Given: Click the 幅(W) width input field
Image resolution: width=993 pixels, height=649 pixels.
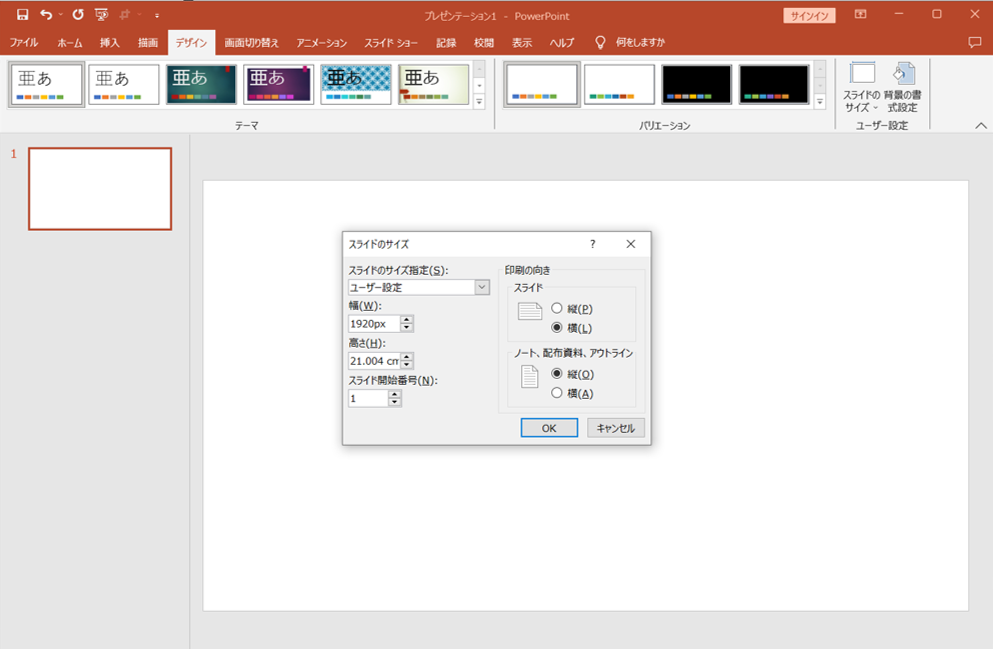Looking at the screenshot, I should 374,324.
